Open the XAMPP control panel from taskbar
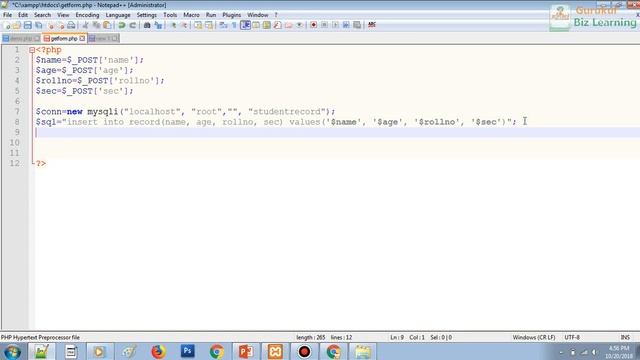The width and height of the screenshot is (640, 360). click(275, 351)
